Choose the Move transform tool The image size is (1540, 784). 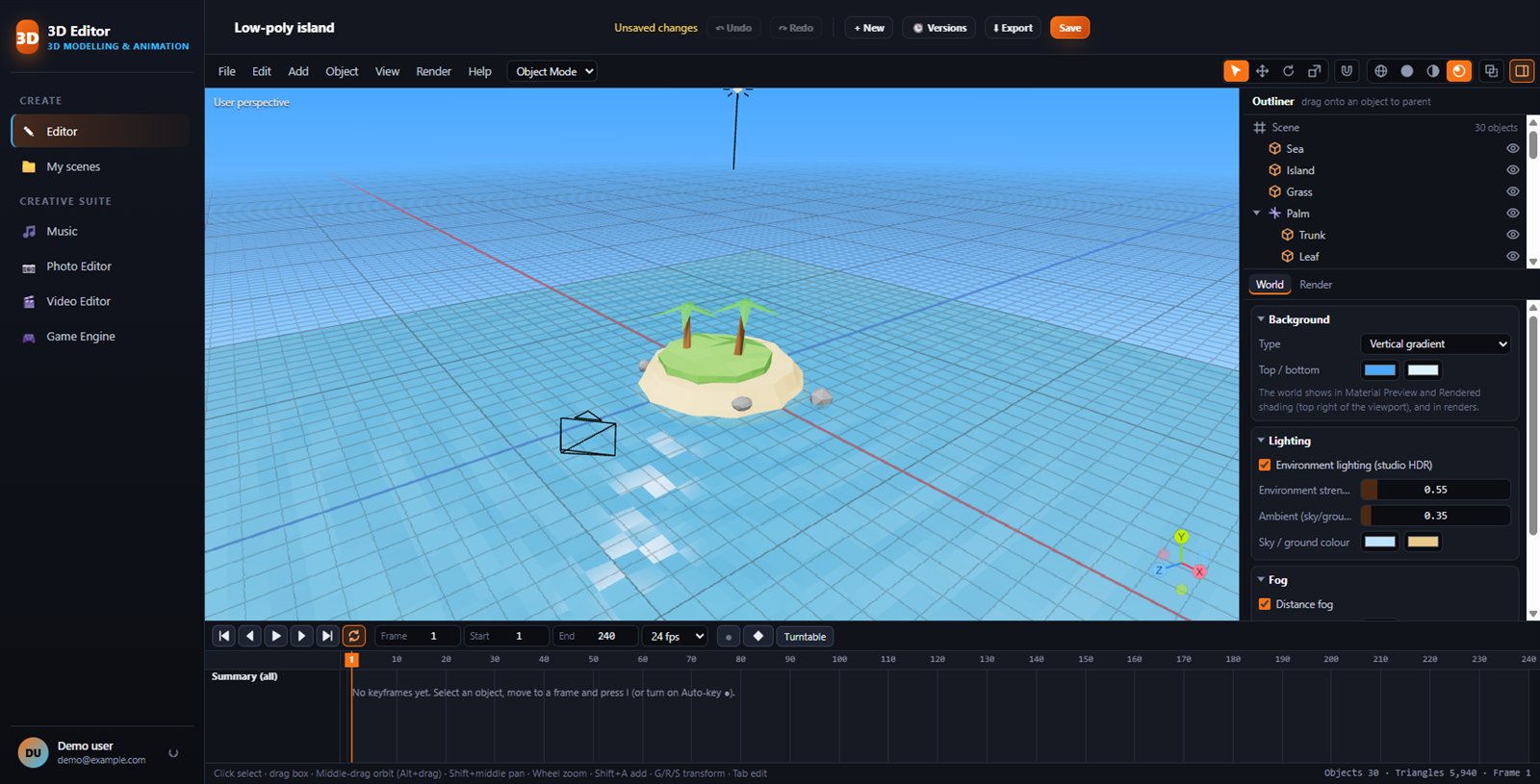click(x=1262, y=71)
